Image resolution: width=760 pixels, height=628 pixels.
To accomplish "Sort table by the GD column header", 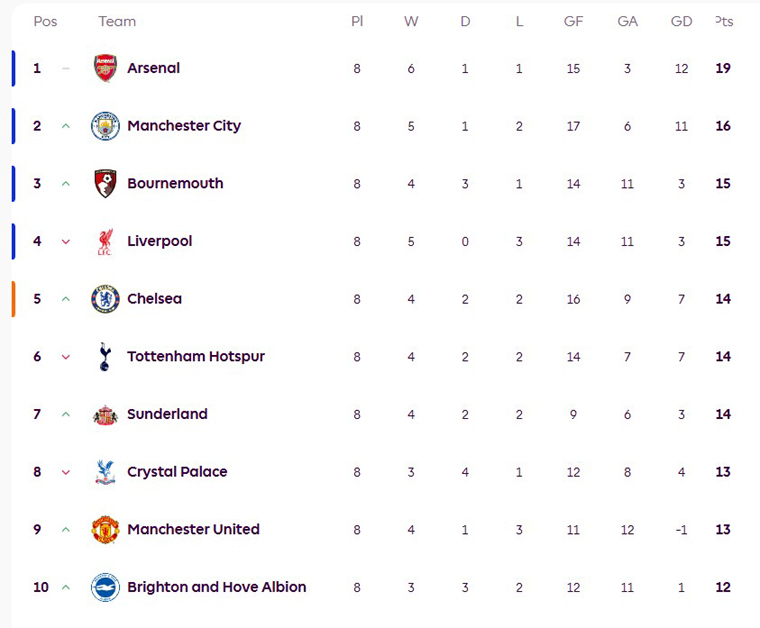I will [x=681, y=21].
